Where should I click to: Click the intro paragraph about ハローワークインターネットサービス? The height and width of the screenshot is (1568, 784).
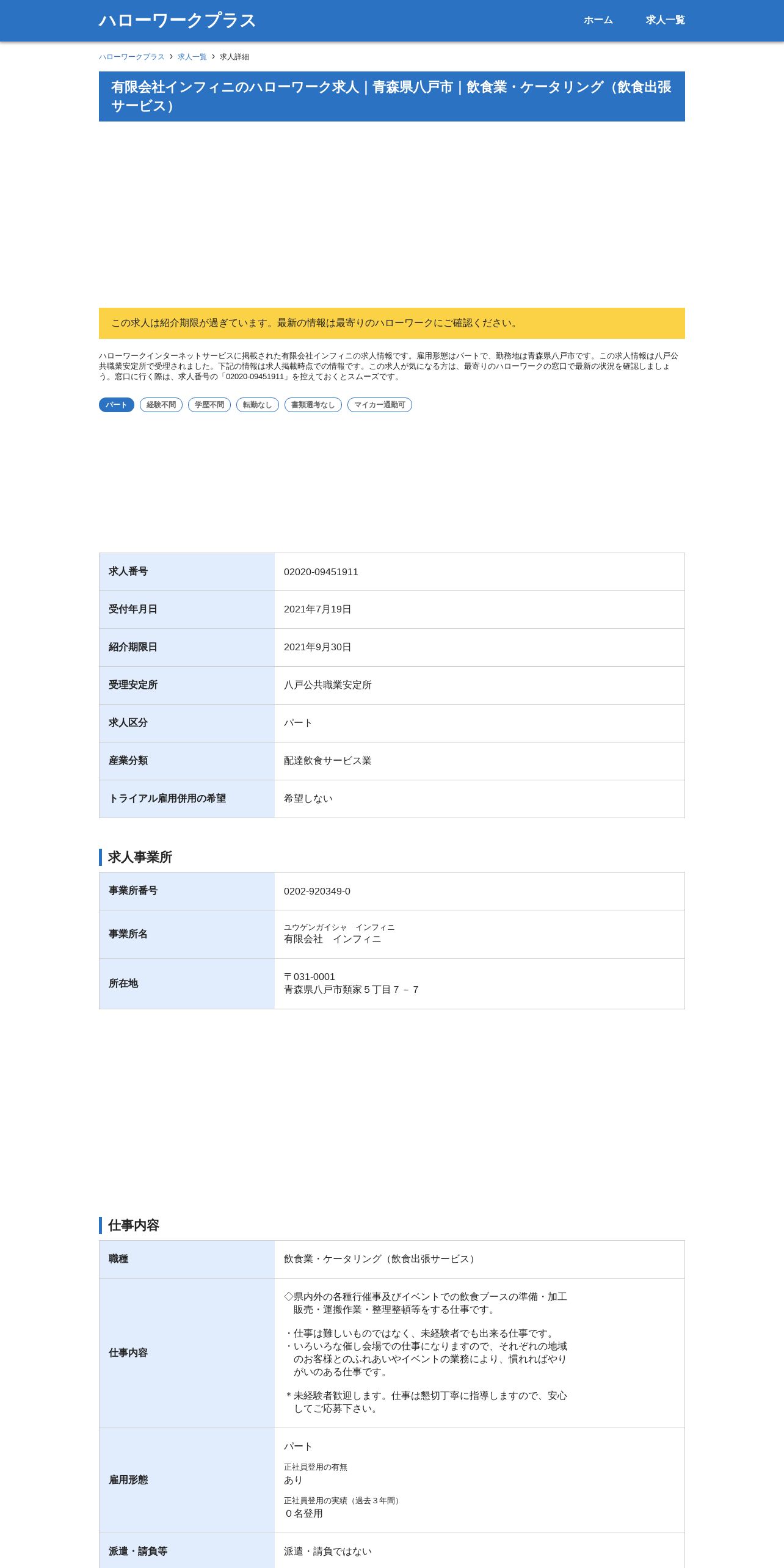click(389, 366)
